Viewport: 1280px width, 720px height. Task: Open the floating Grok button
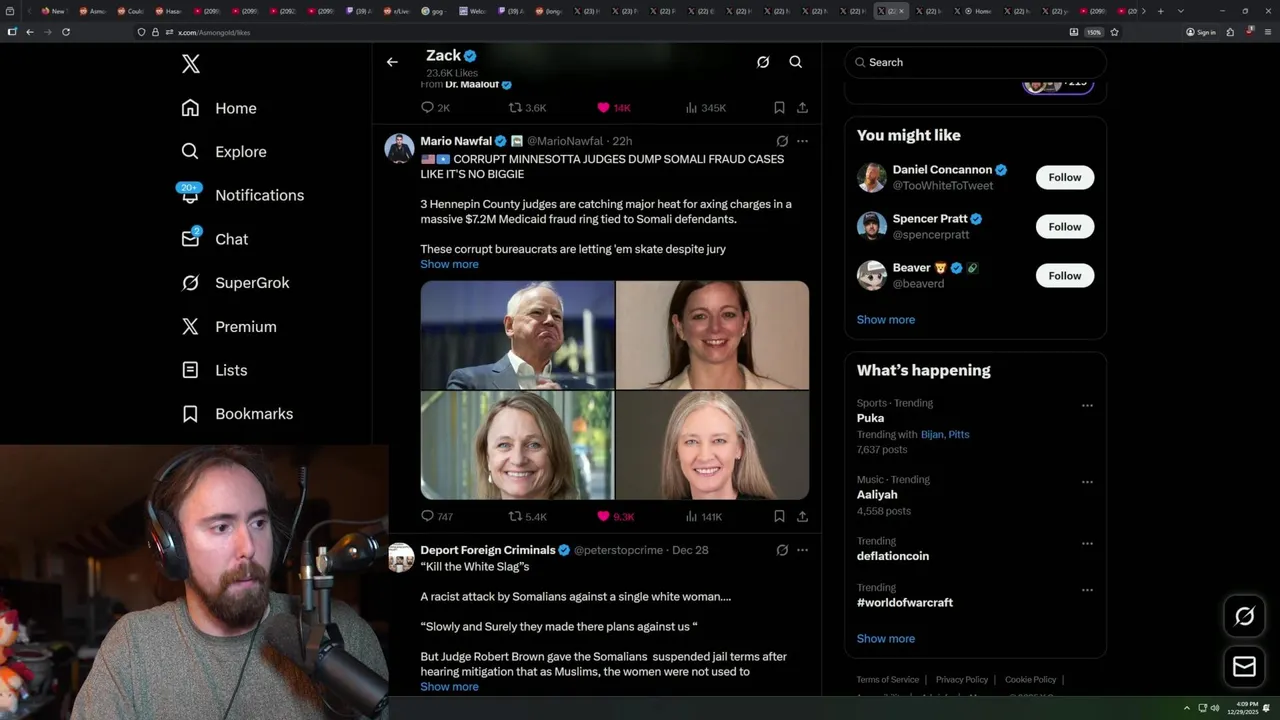1245,617
